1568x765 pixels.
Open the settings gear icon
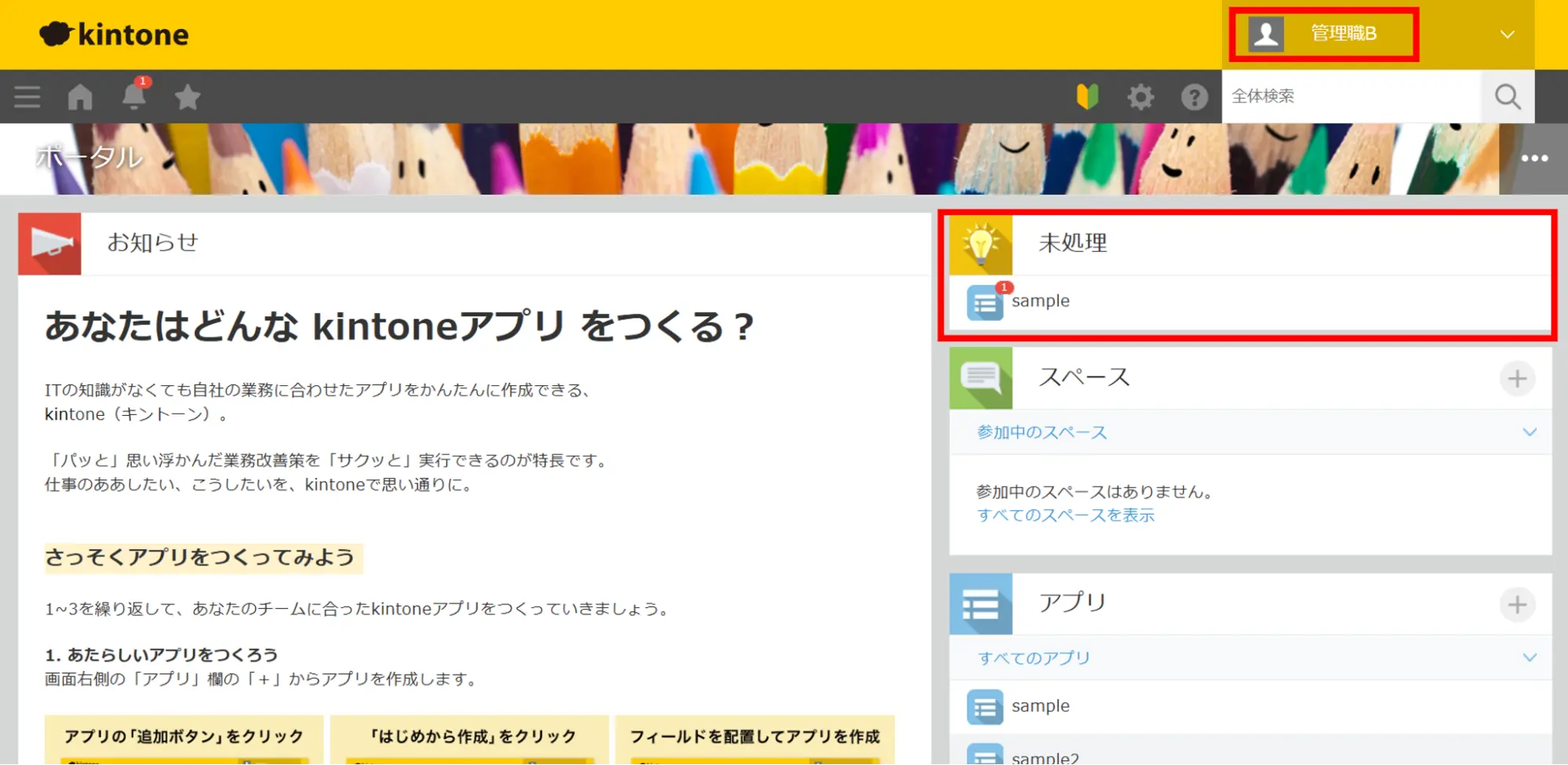point(1141,97)
